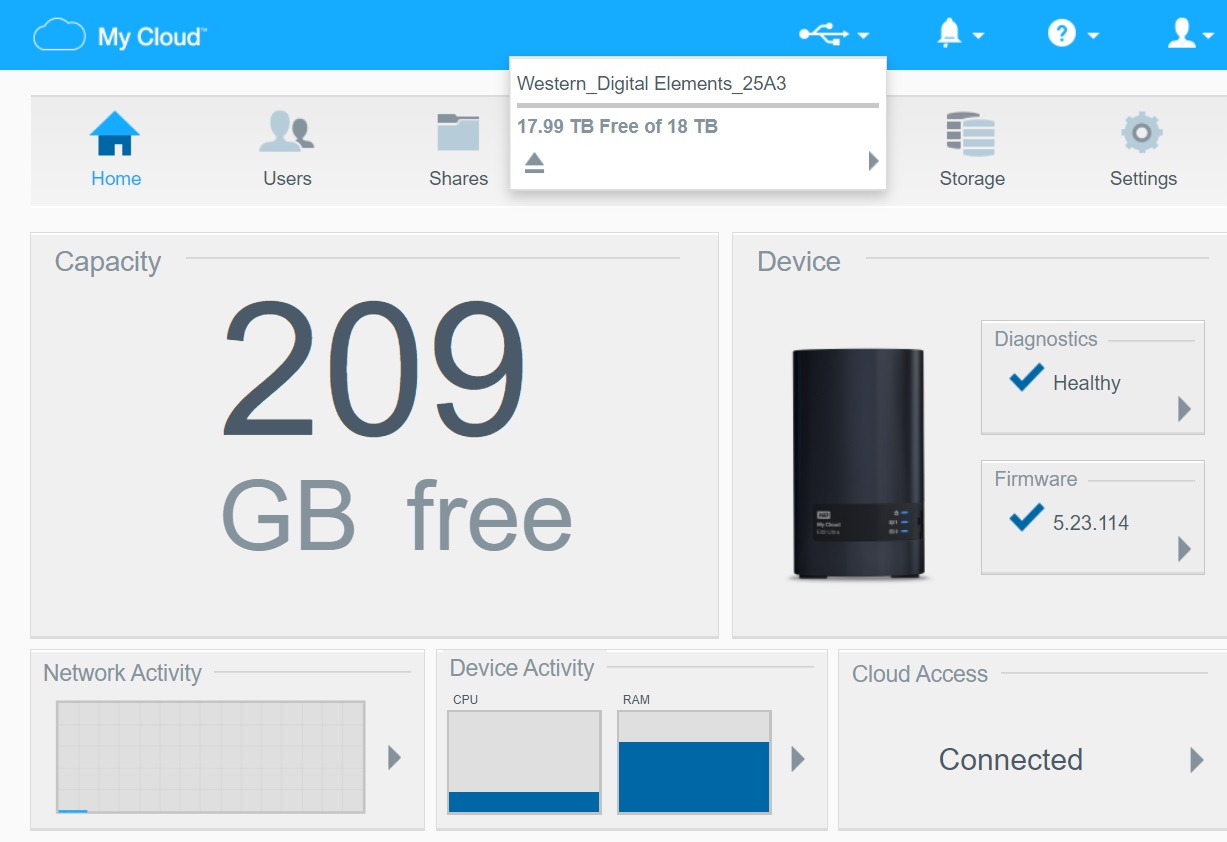Click firmware version 5.23.114
Screen dimensions: 1227x842
point(1091,523)
